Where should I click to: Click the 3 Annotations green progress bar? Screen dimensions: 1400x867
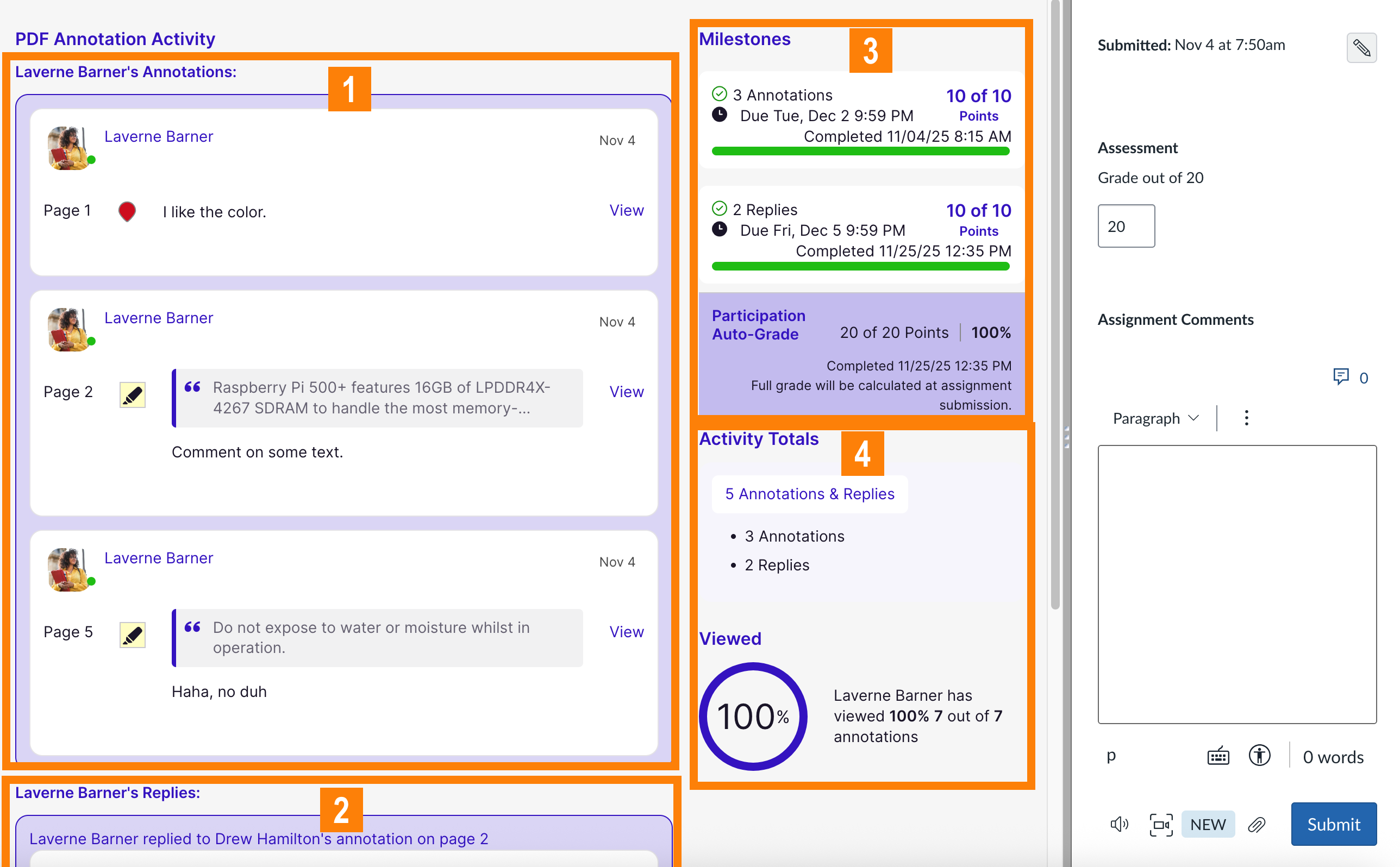[860, 152]
